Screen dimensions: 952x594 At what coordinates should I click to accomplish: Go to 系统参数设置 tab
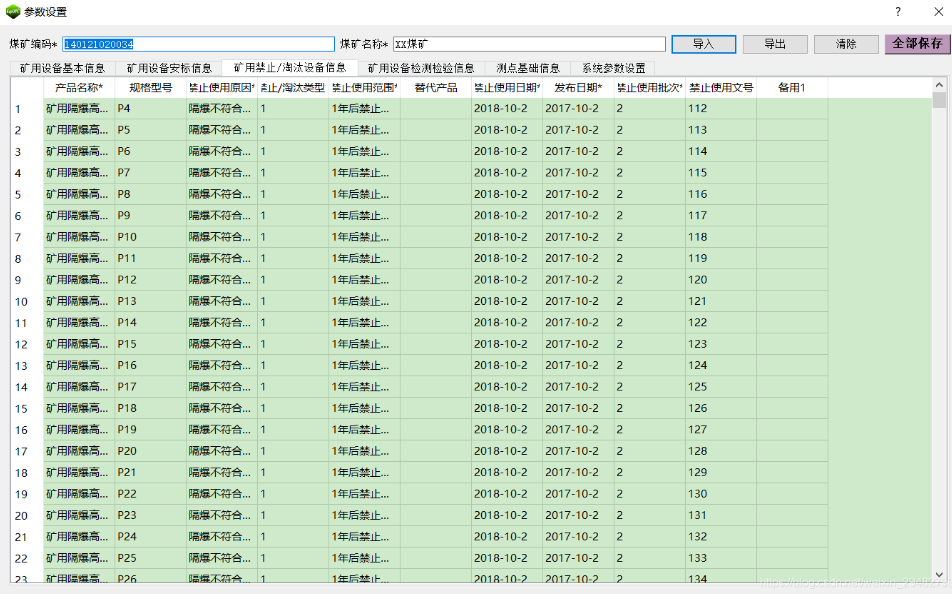coord(613,69)
